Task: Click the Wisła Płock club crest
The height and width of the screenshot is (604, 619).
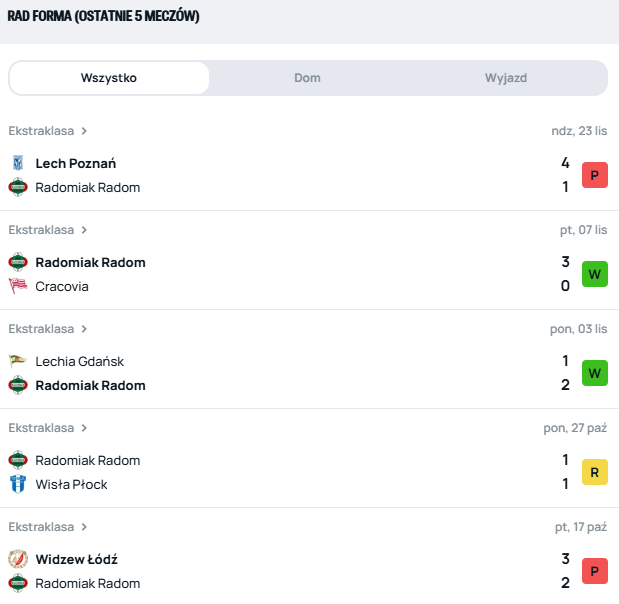Action: [17, 484]
